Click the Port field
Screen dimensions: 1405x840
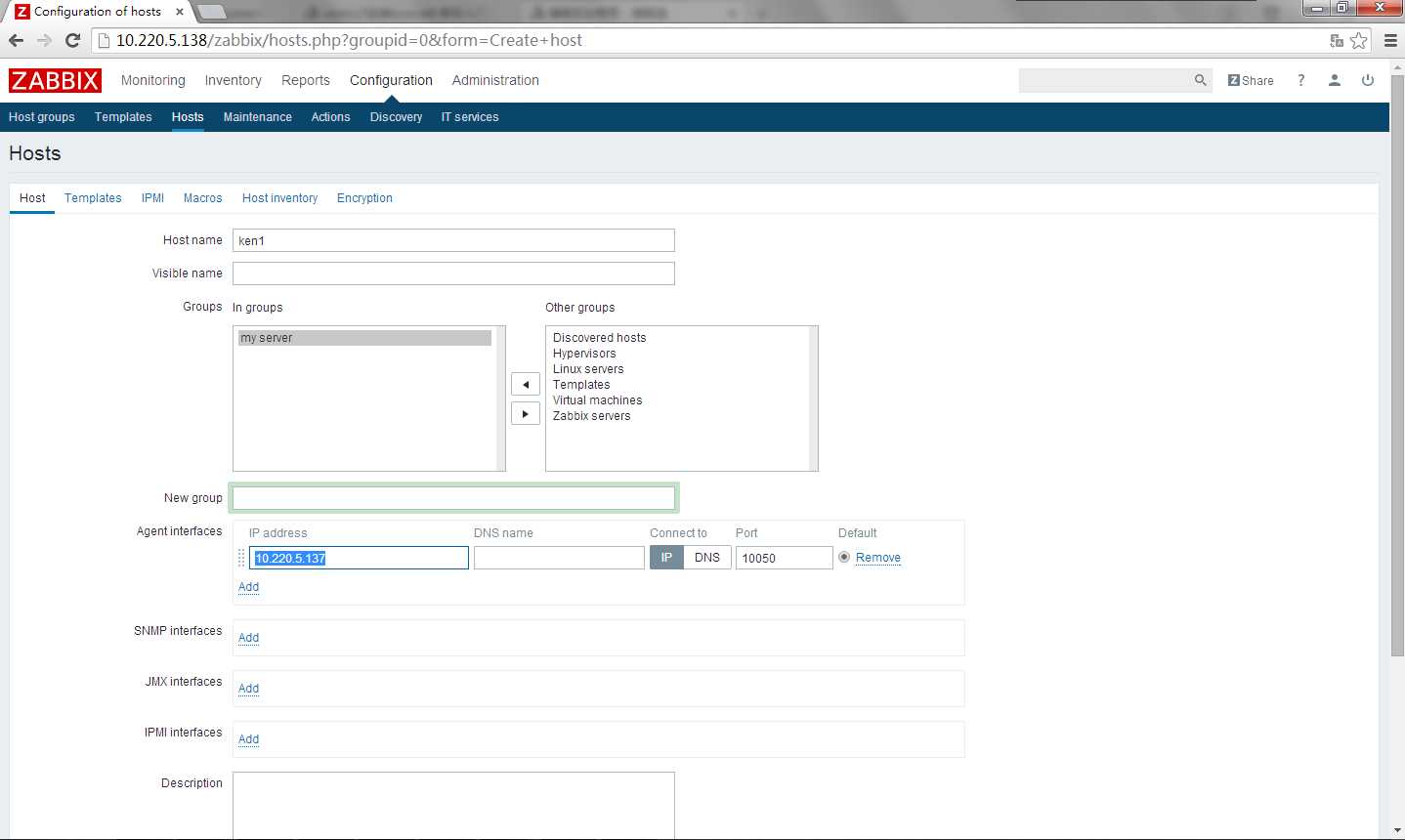784,558
